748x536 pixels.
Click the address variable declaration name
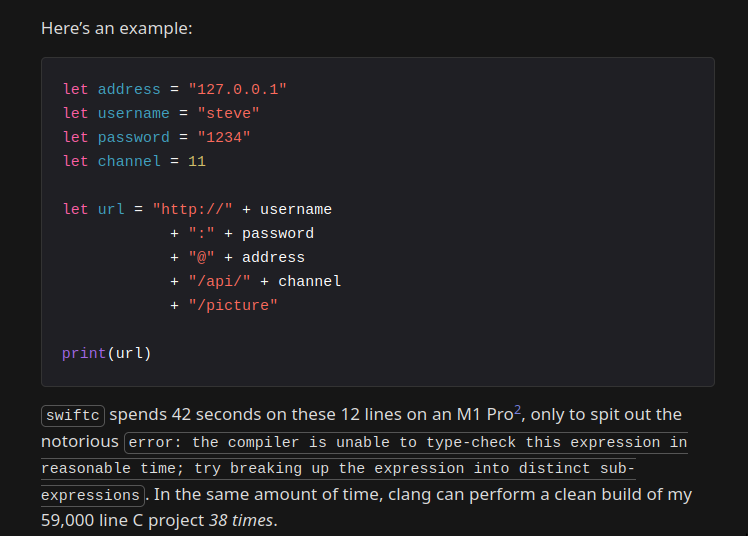click(129, 89)
